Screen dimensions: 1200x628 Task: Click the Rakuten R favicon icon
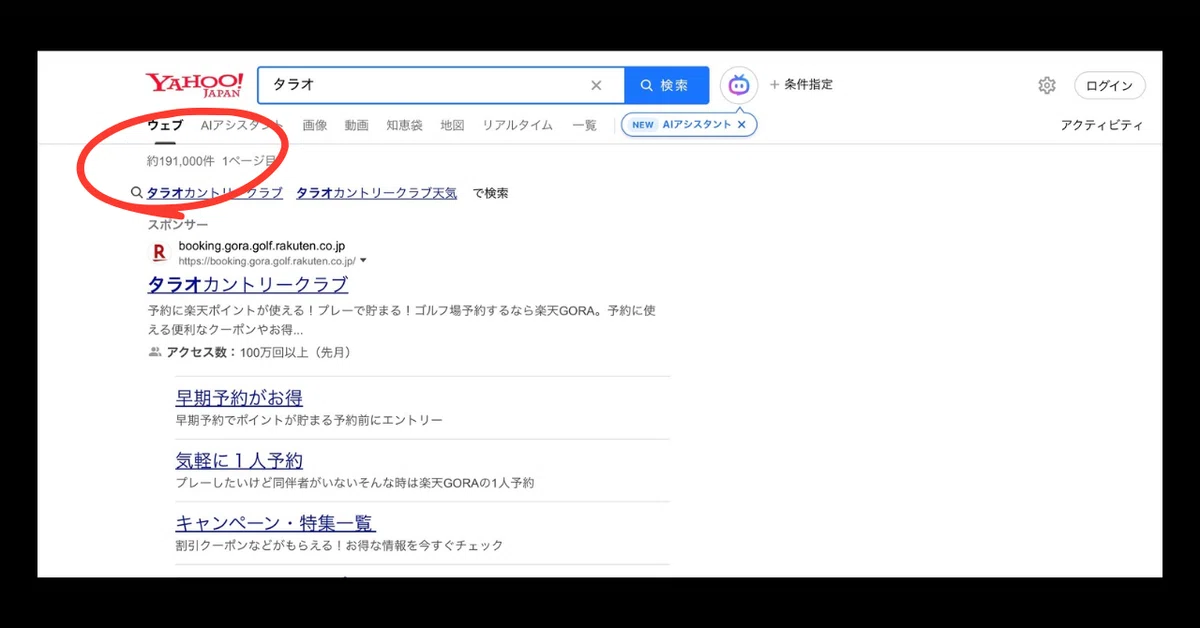coord(158,252)
